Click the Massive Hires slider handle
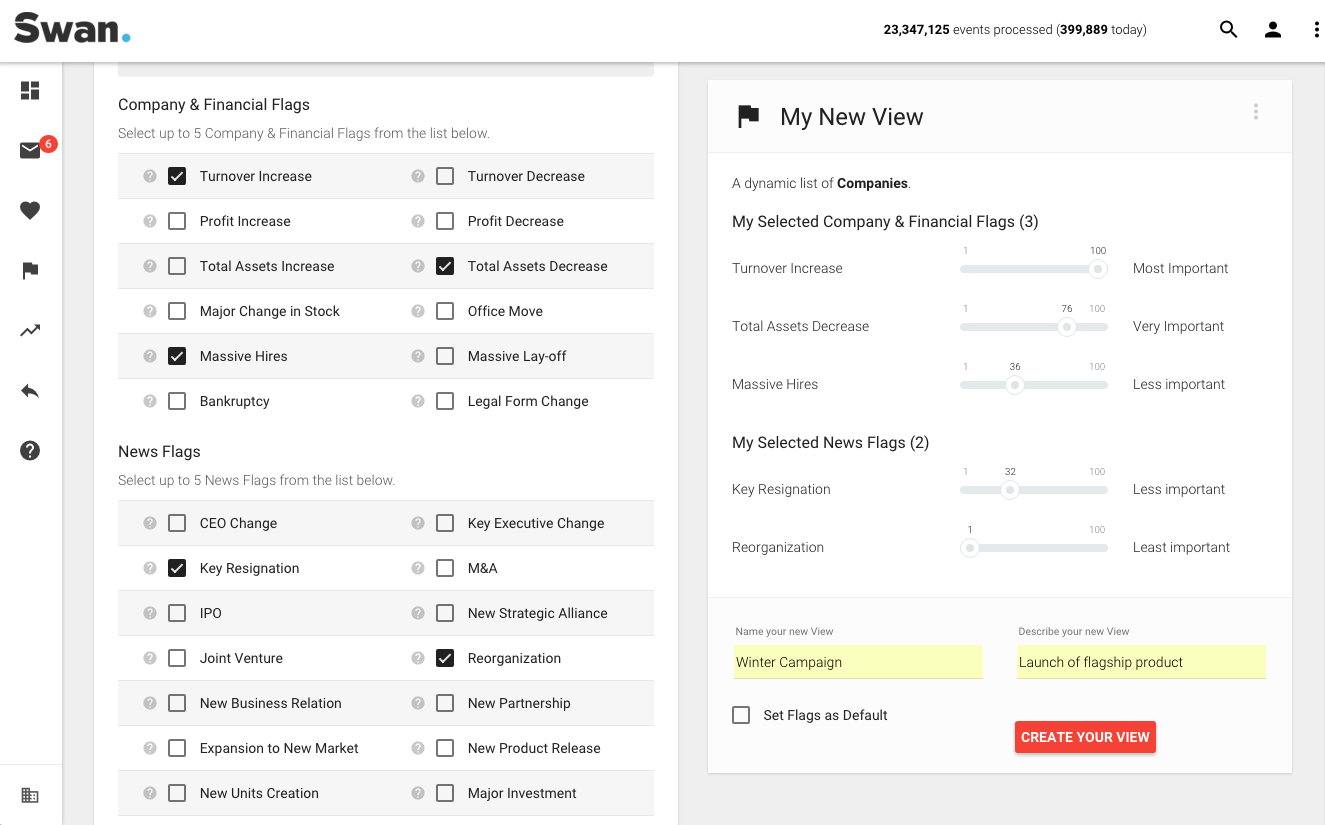The image size is (1325, 825). coord(1015,385)
